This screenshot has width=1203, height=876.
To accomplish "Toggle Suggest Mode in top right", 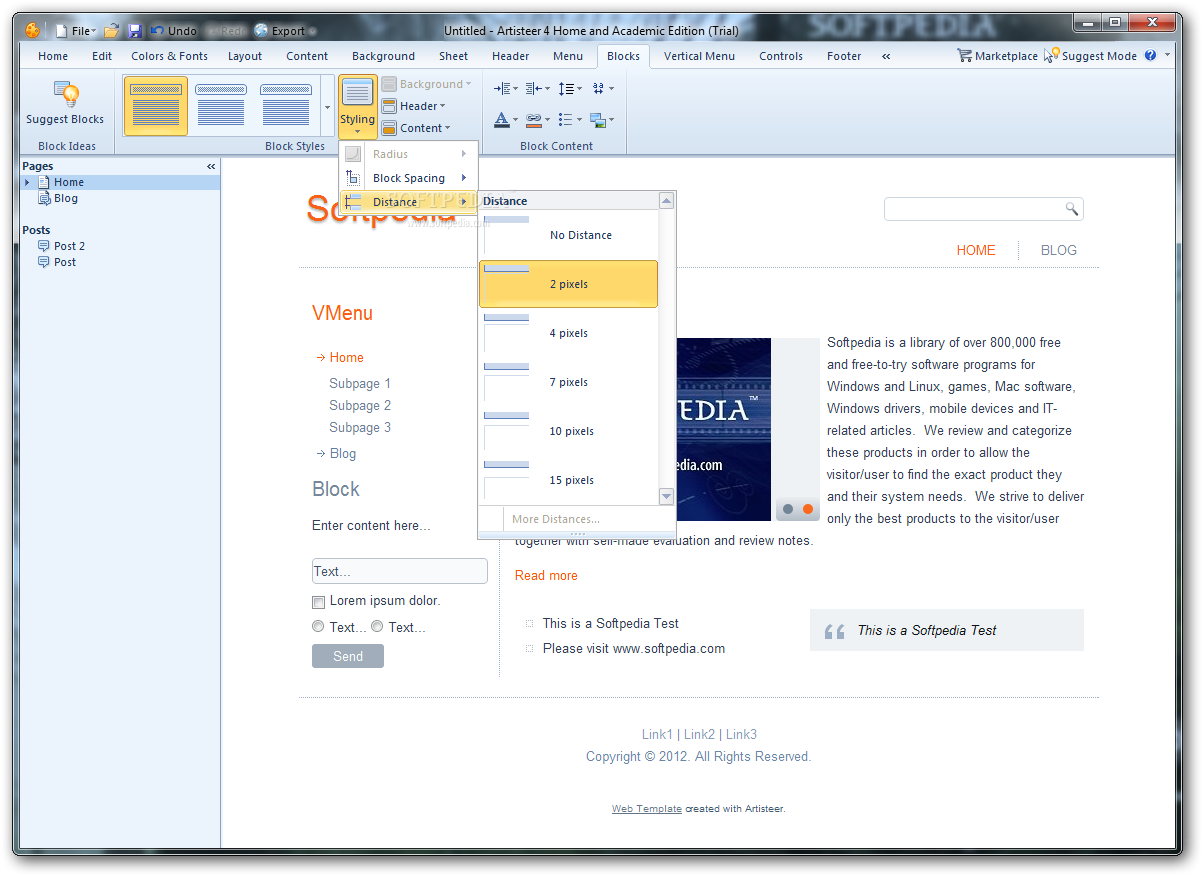I will 1091,56.
